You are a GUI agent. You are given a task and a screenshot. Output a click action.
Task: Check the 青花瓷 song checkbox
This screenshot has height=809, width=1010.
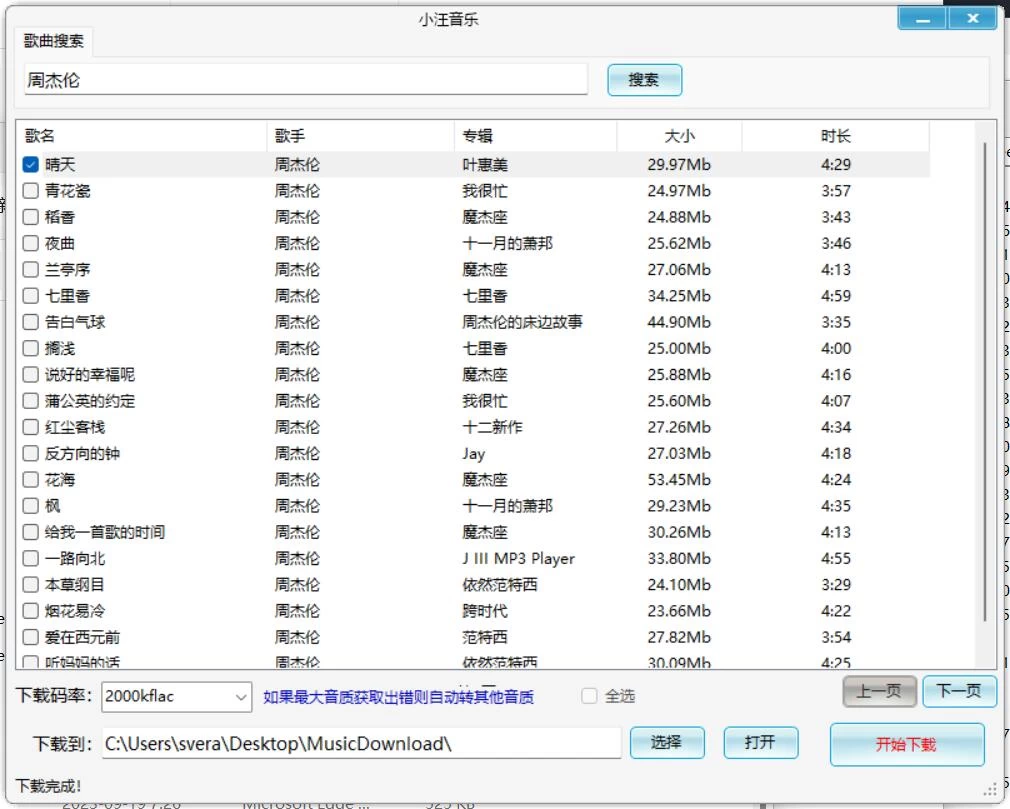point(30,190)
